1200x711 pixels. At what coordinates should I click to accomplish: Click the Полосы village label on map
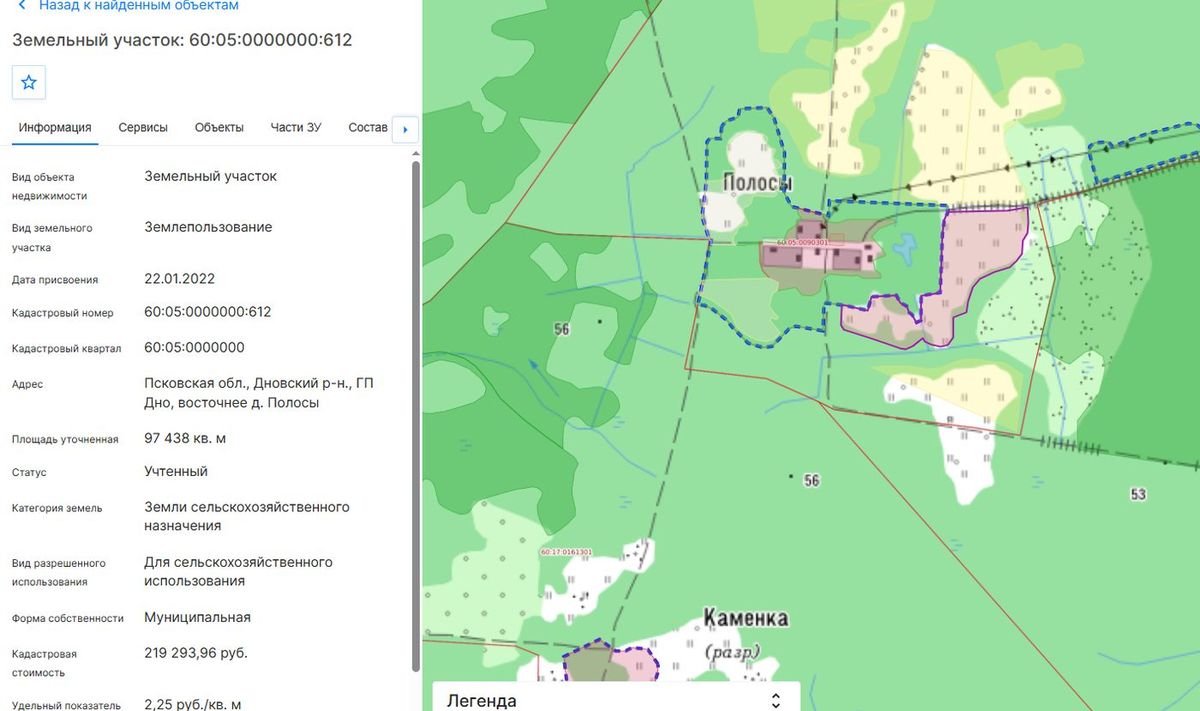[x=758, y=181]
